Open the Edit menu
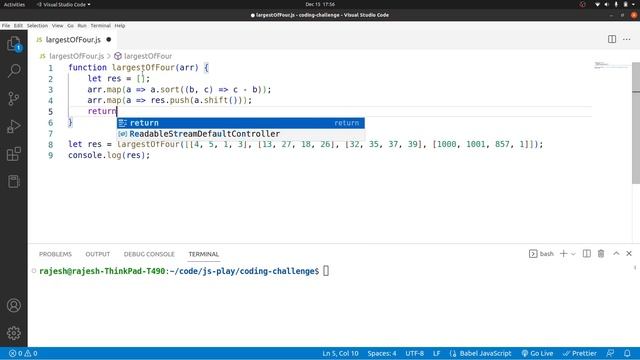 tap(18, 25)
